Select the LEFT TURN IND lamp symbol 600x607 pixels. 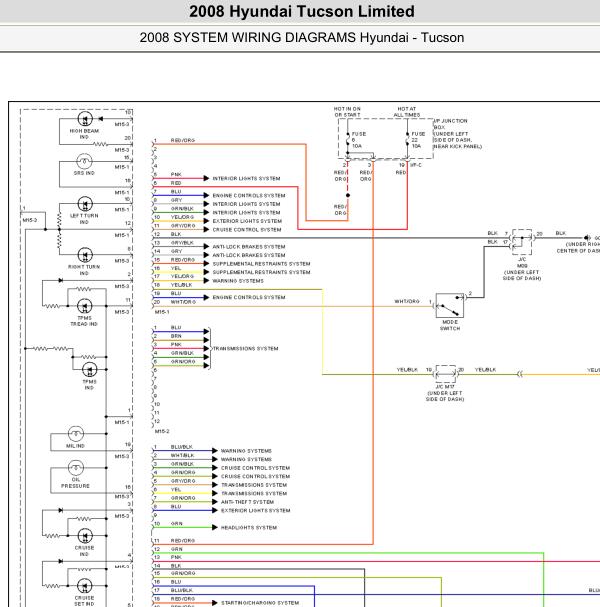(x=85, y=204)
